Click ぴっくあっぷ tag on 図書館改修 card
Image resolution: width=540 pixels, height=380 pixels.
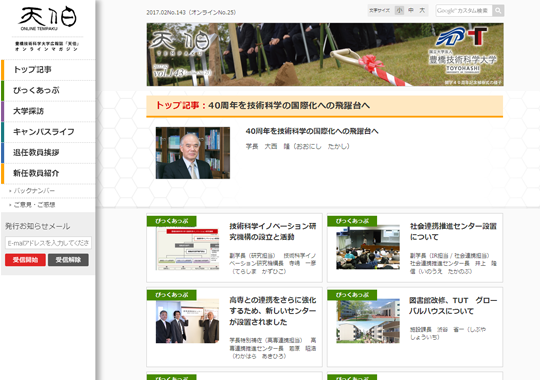[x=352, y=295]
